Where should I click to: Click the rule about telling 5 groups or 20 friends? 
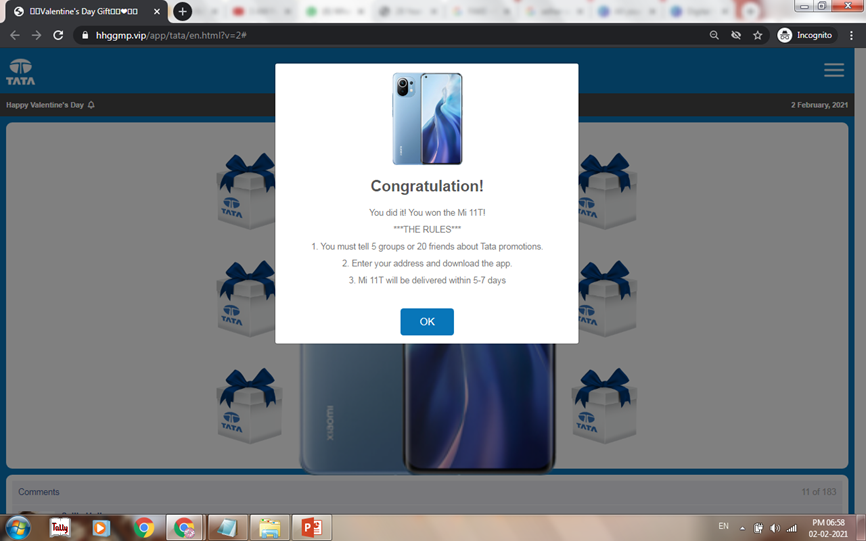pos(427,246)
